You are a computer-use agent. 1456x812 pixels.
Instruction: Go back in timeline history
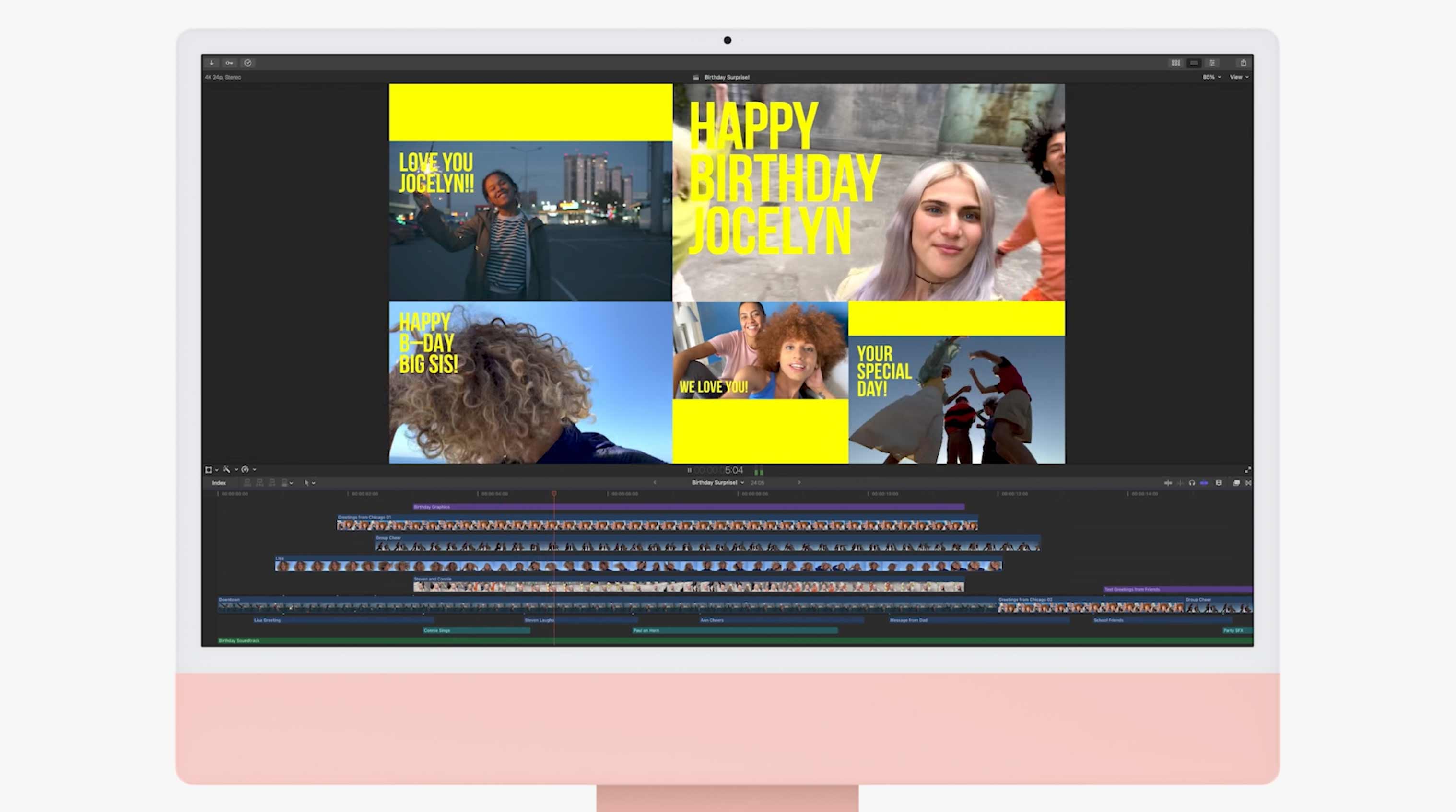coord(655,483)
